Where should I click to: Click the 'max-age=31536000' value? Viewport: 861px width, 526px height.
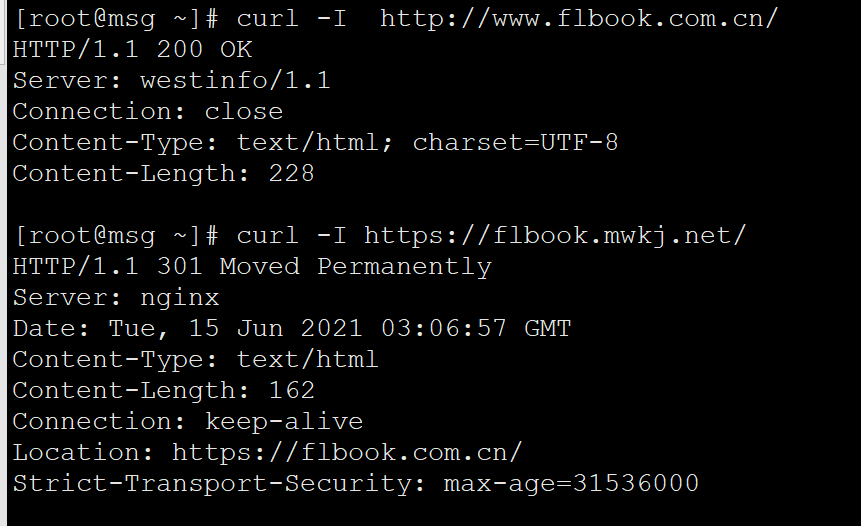click(571, 484)
